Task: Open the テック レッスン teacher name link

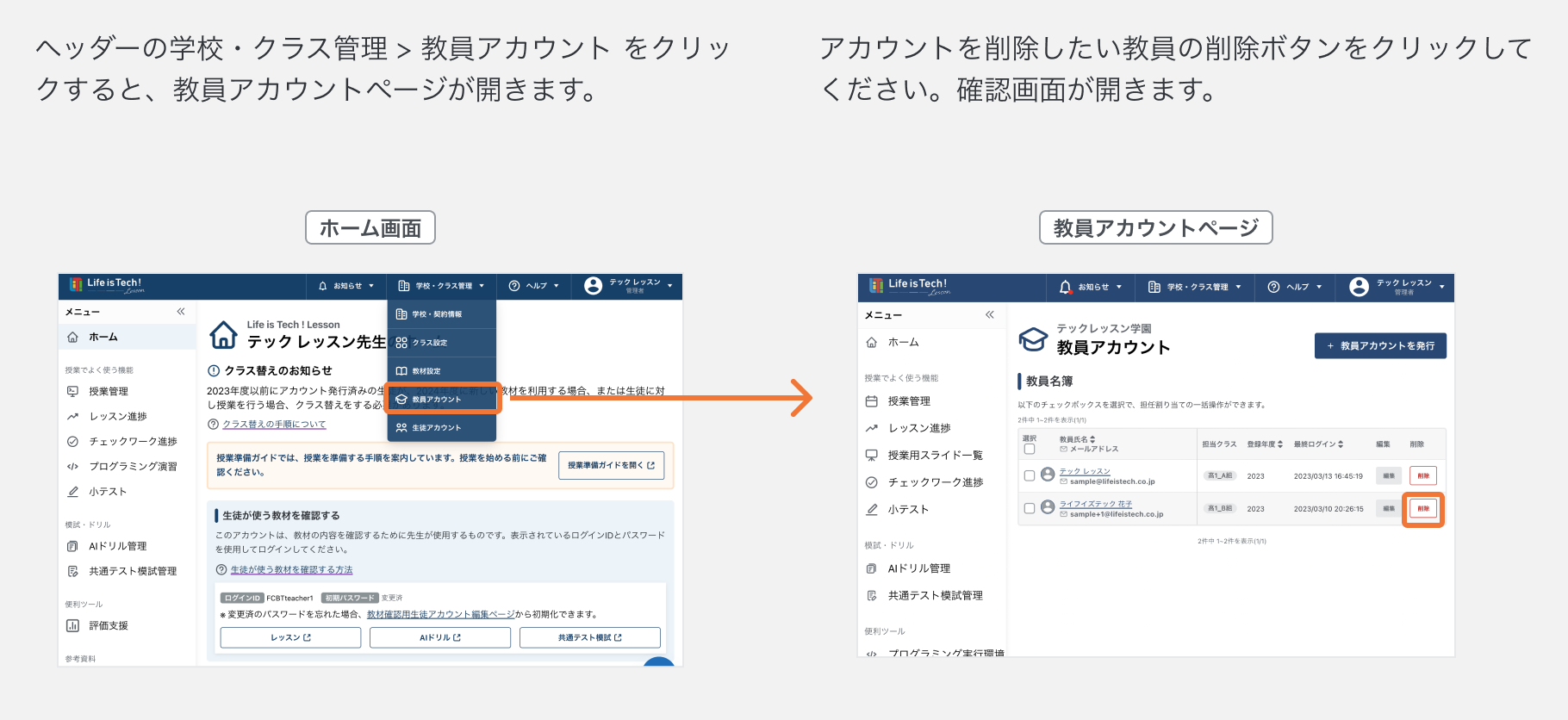Action: tap(1085, 471)
